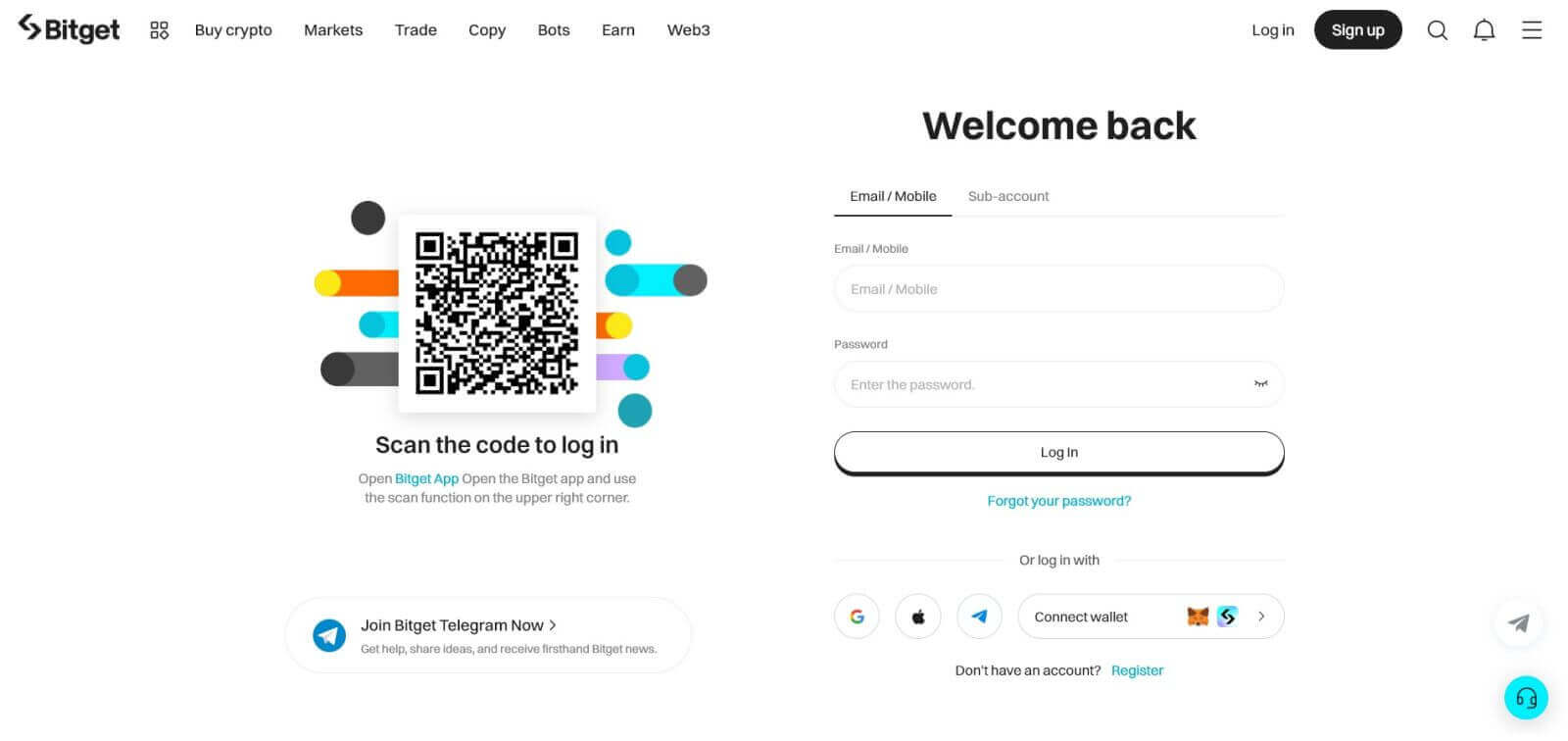Open the hamburger menu in header

click(1531, 30)
